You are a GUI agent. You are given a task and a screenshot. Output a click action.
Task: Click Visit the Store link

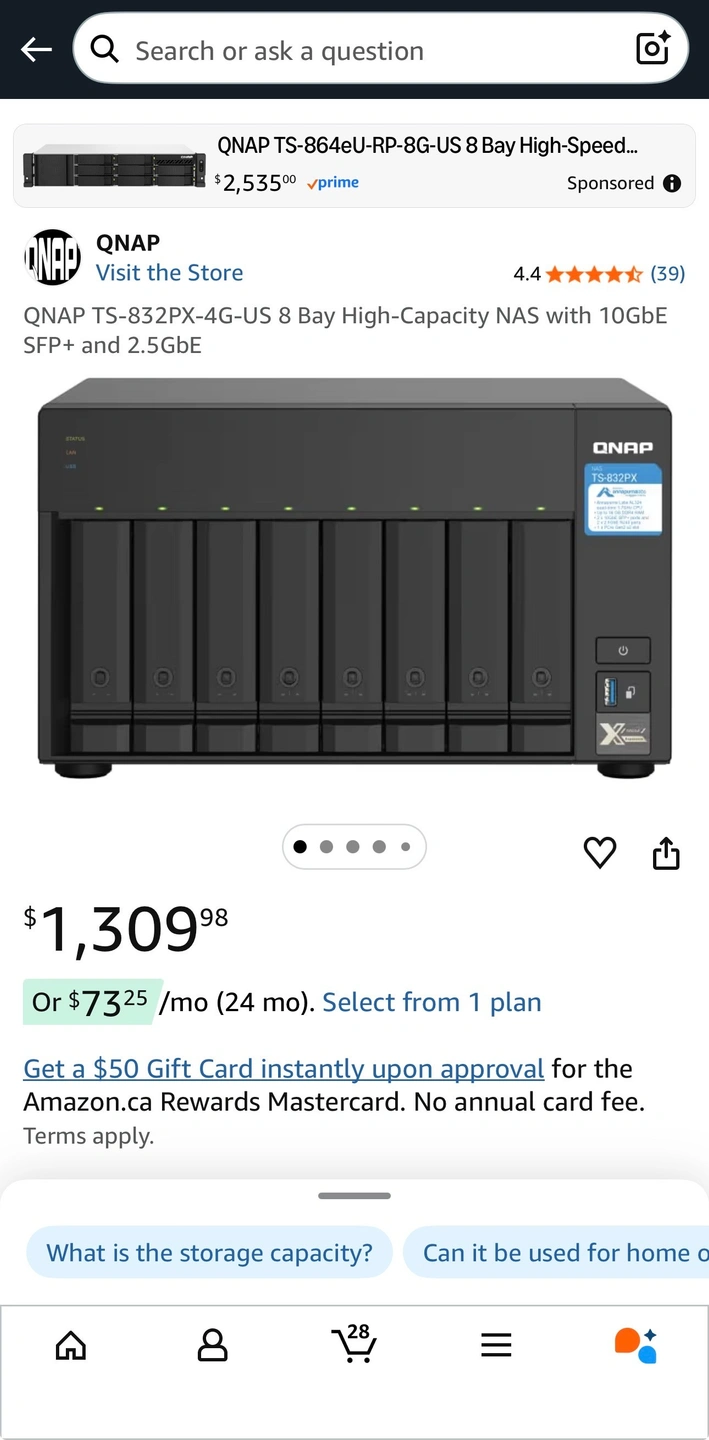[169, 273]
